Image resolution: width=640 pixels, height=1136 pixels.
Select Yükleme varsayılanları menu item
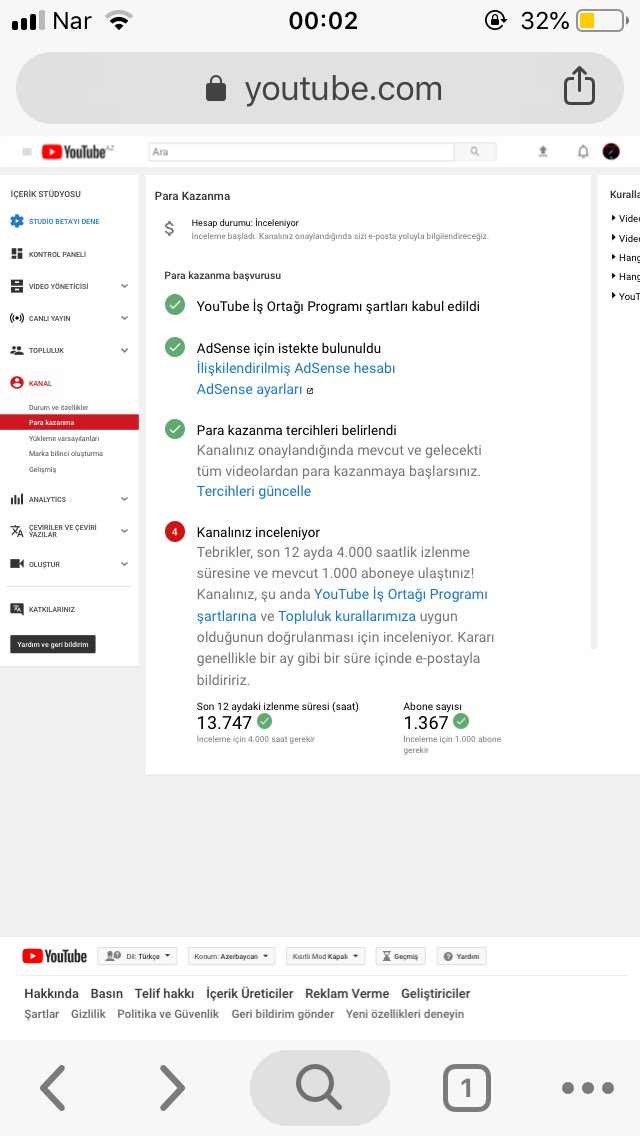click(x=64, y=438)
